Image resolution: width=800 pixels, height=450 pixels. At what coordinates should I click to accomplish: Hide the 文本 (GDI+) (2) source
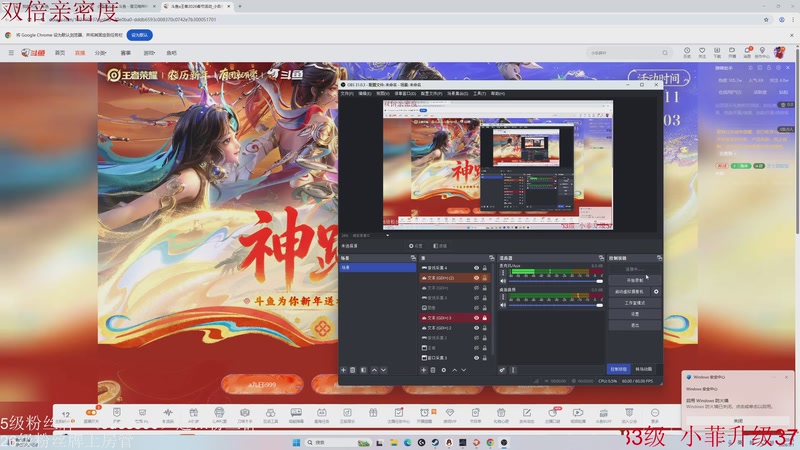[477, 278]
